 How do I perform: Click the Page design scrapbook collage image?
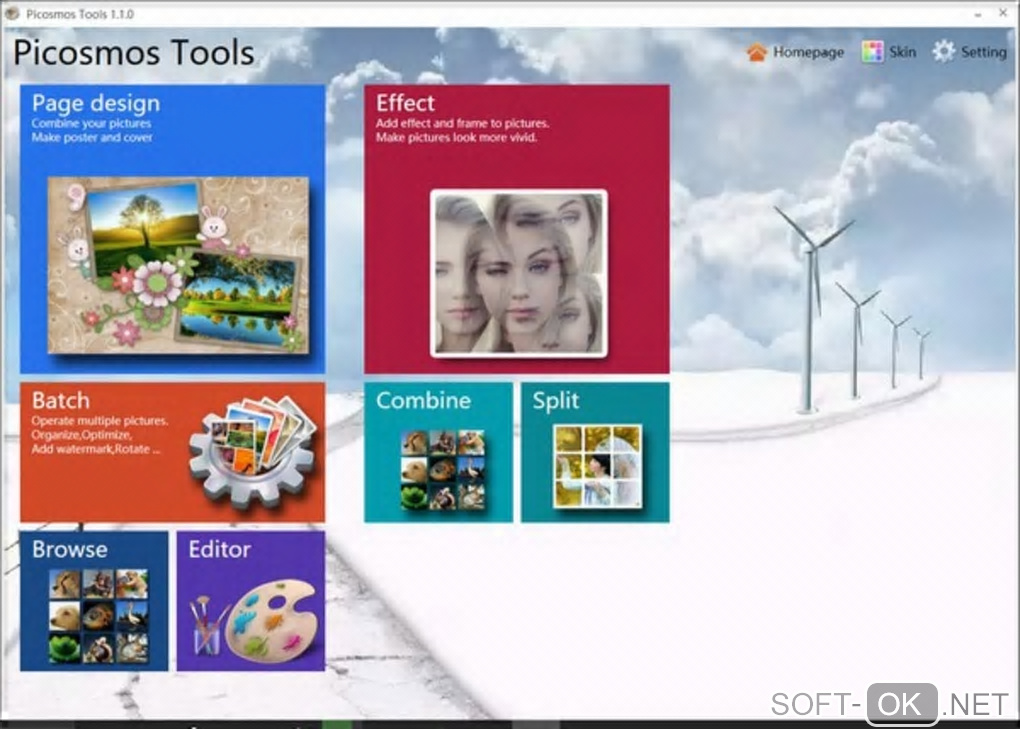tap(178, 265)
